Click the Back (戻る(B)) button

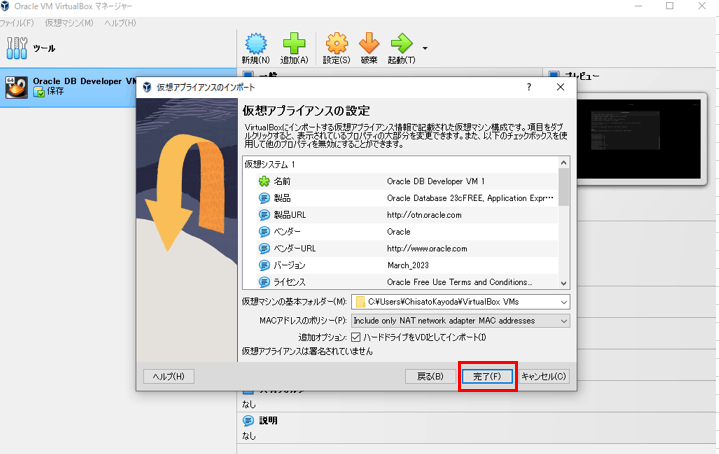430,376
